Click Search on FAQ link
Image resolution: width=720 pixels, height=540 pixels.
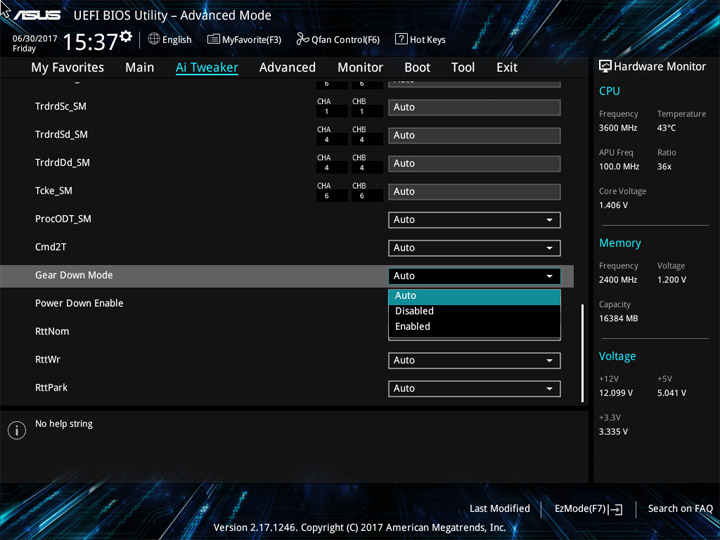(x=680, y=509)
